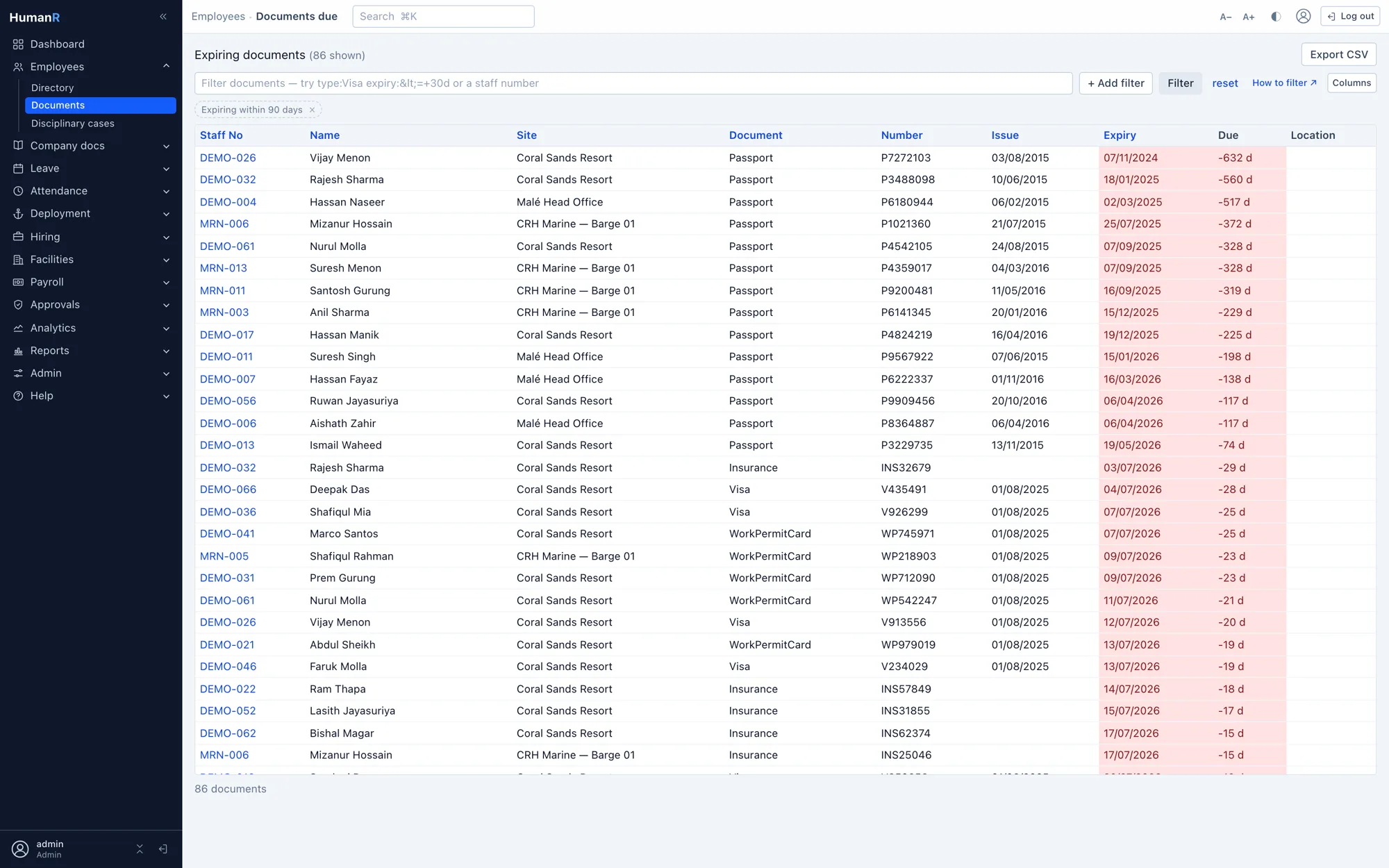Open staff link DEMO-066
The height and width of the screenshot is (868, 1389).
point(228,490)
